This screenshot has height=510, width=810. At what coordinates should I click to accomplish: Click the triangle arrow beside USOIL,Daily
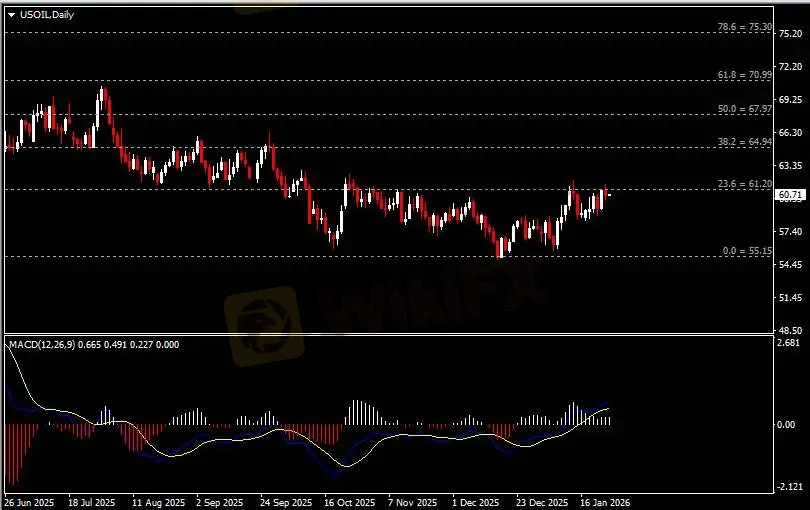[12, 15]
